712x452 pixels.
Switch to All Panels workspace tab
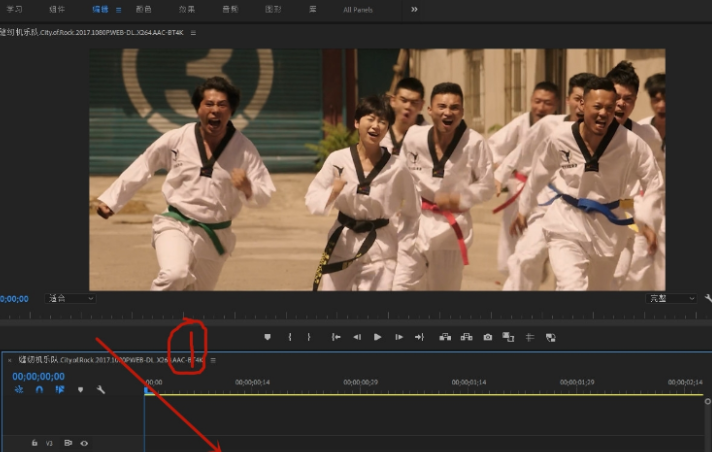click(x=359, y=9)
